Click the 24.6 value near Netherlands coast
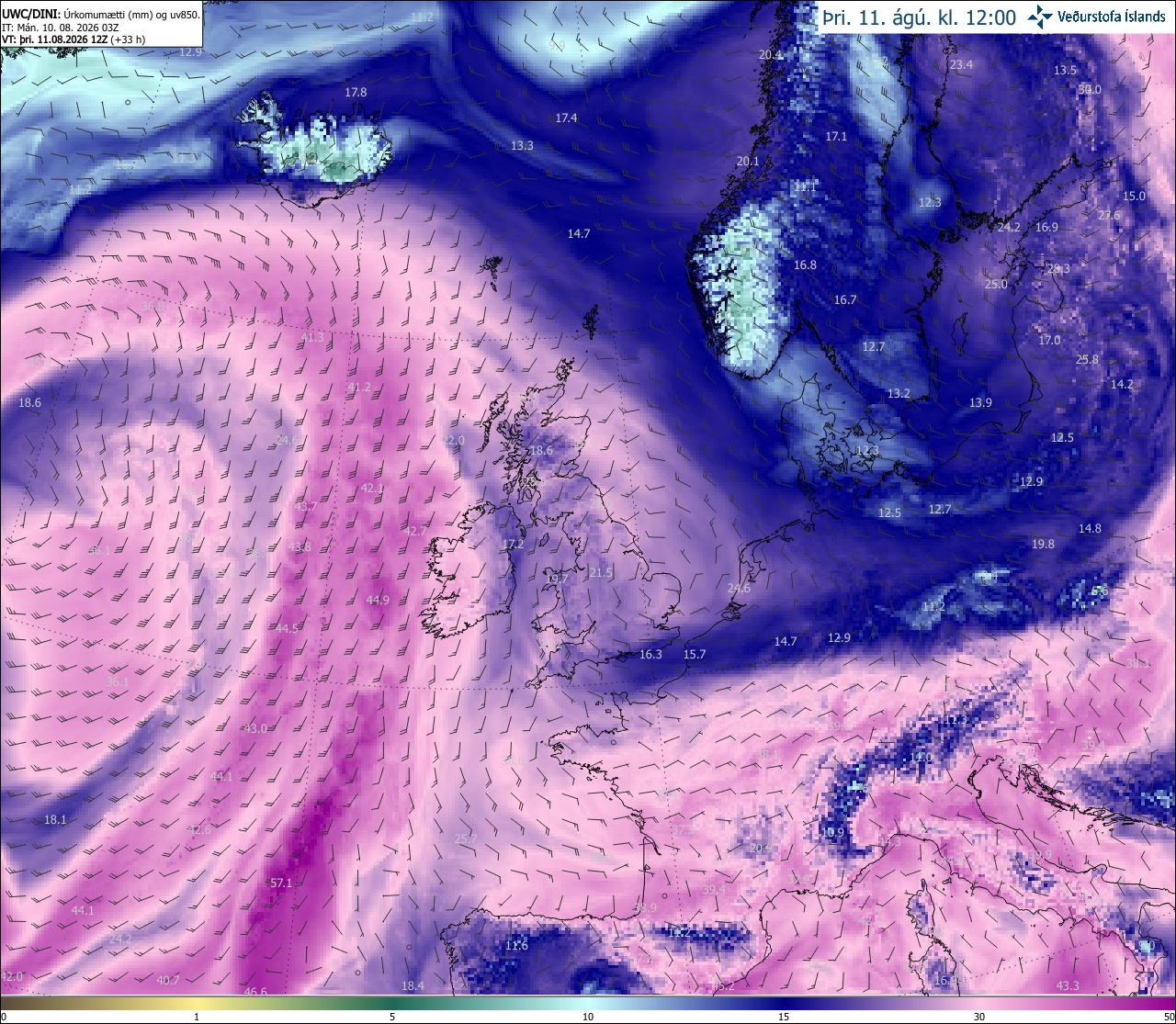 pos(739,588)
